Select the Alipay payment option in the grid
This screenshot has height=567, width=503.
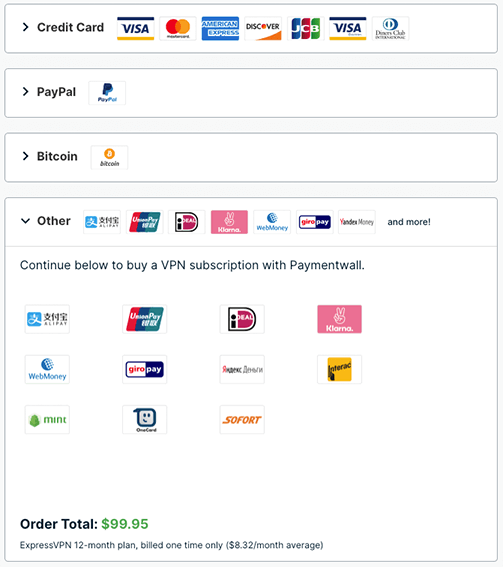(47, 319)
